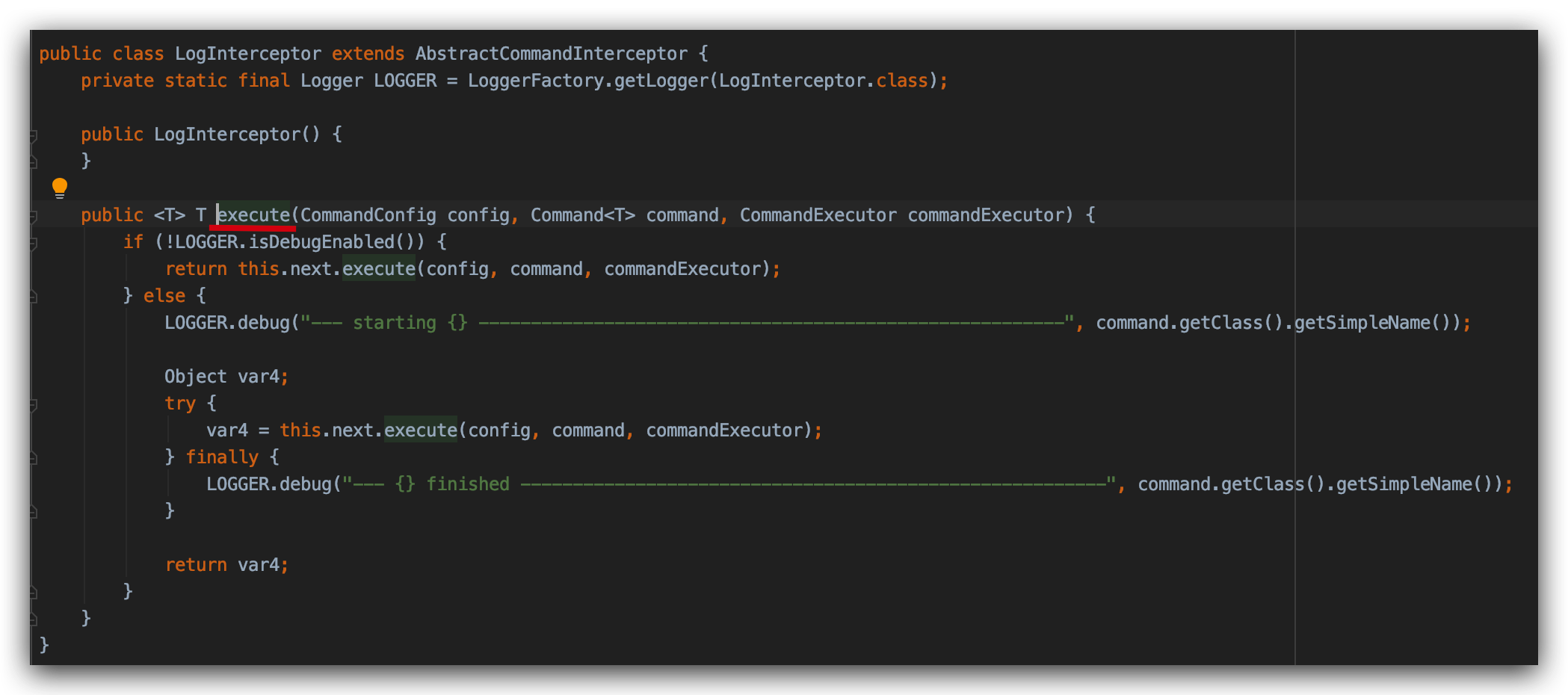Collapse the try block fold marker
Image resolution: width=1568 pixels, height=695 pixels.
coord(33,404)
